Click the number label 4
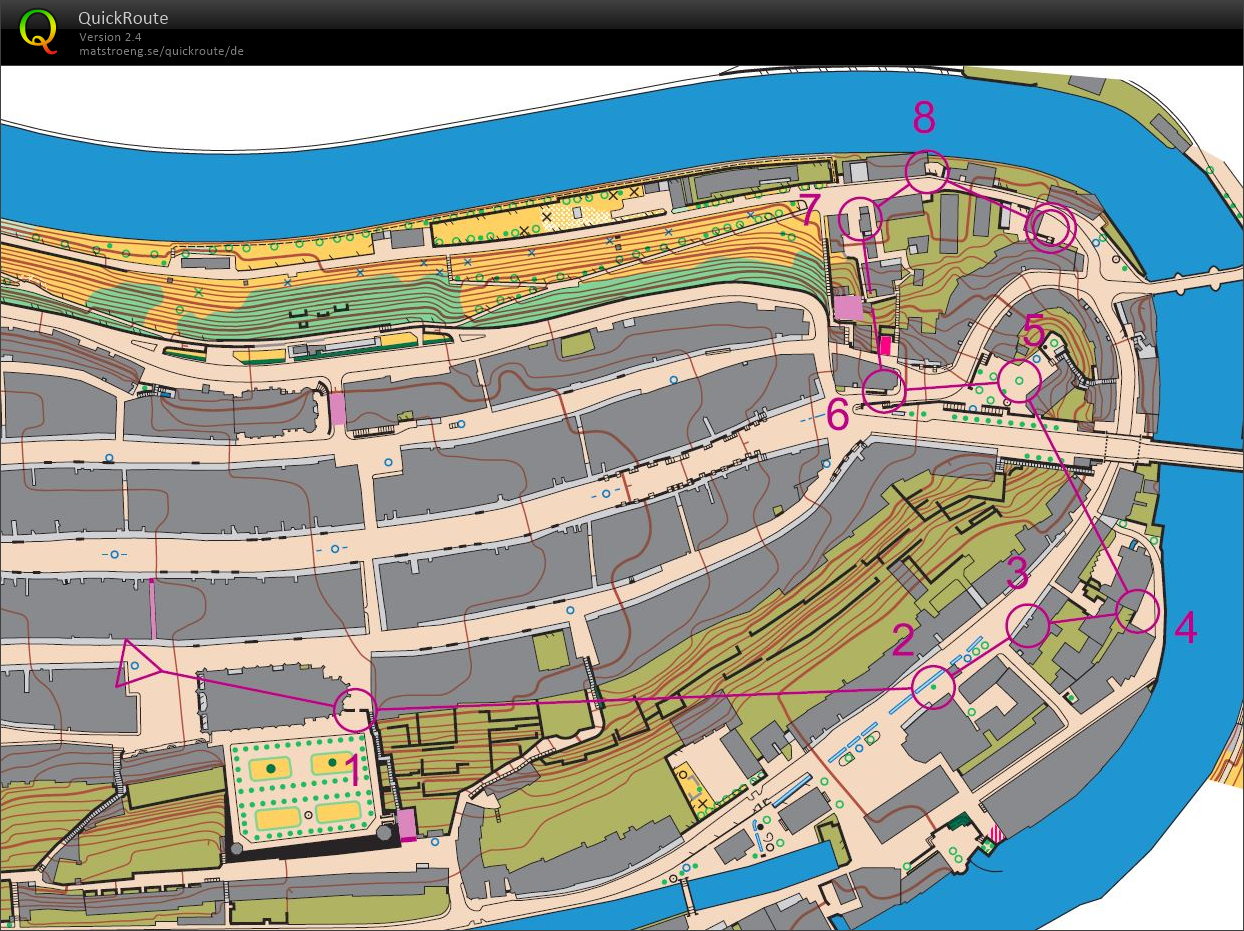 pyautogui.click(x=1185, y=629)
